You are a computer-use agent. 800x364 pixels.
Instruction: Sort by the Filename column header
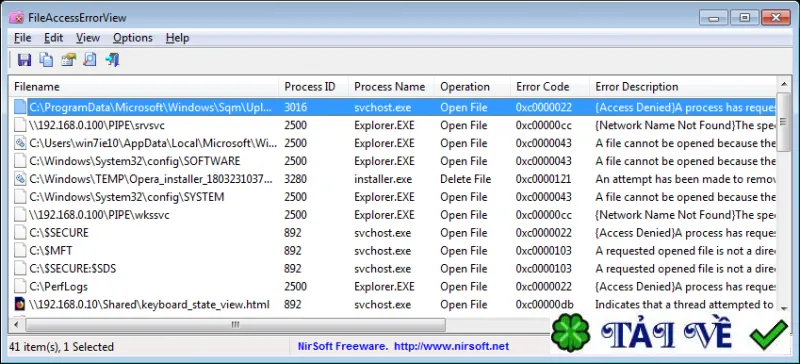coord(144,87)
